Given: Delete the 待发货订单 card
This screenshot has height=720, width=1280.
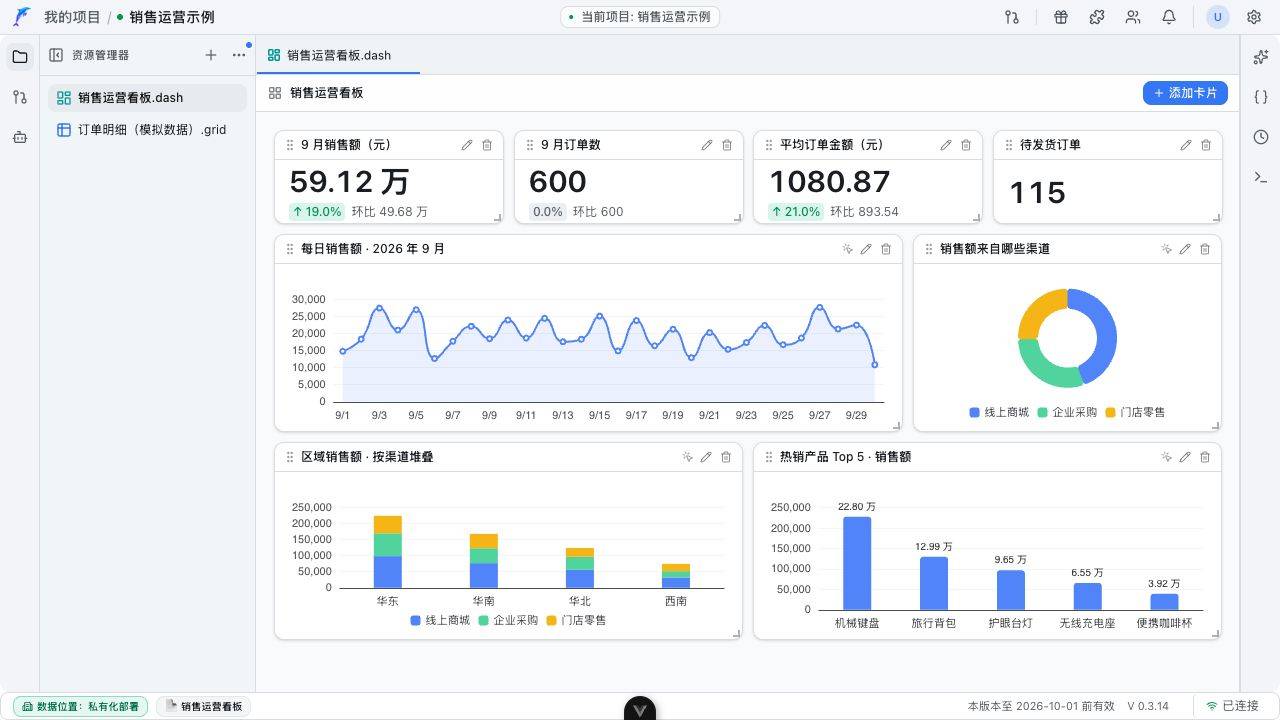Looking at the screenshot, I should [x=1206, y=145].
